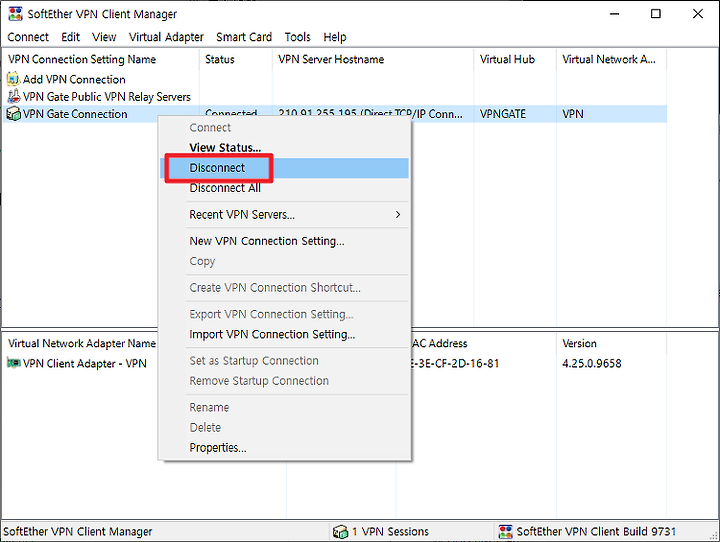Image resolution: width=720 pixels, height=542 pixels.
Task: Click the Virtual Network A... column header
Action: (611, 59)
